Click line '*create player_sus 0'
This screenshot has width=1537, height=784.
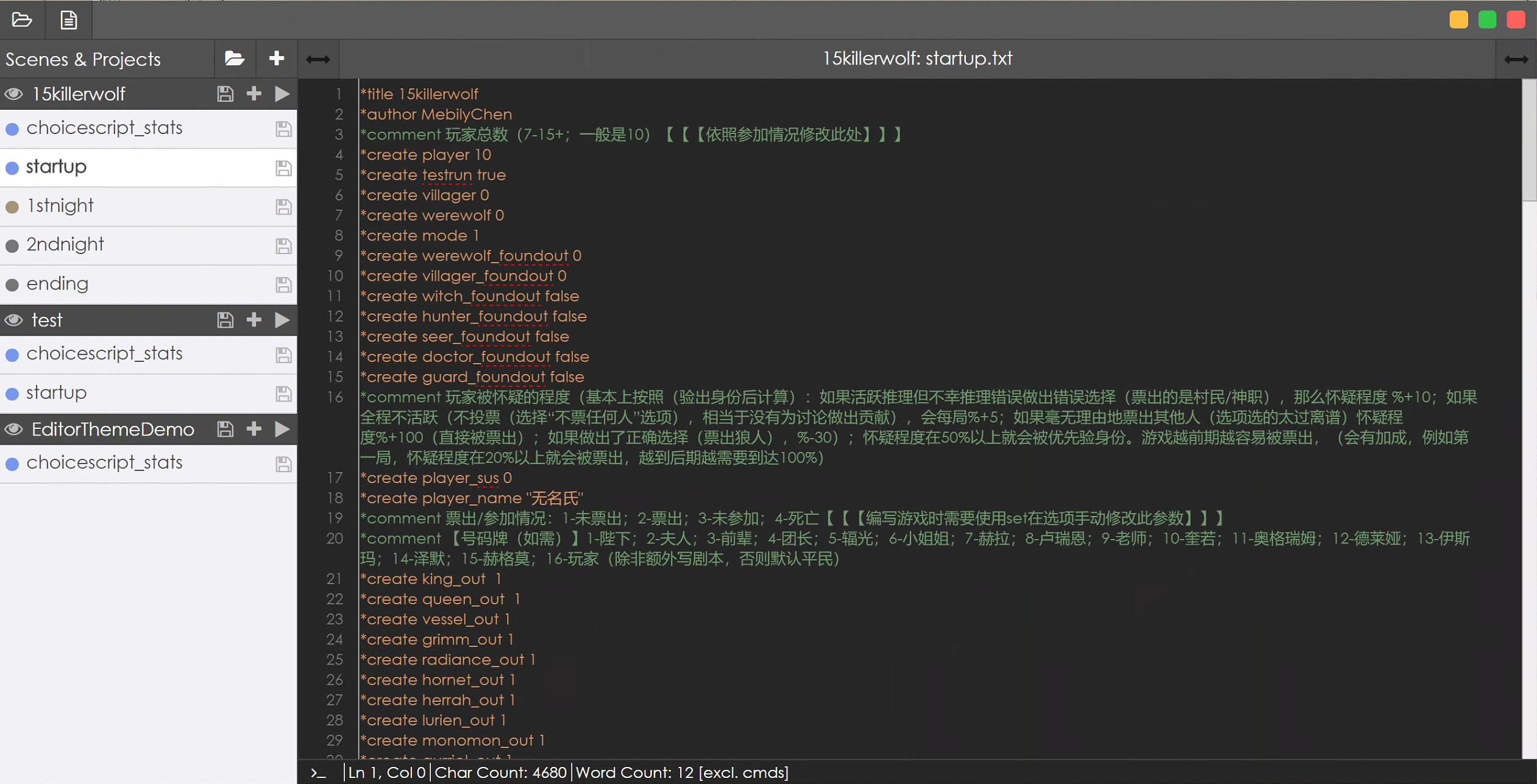(436, 478)
